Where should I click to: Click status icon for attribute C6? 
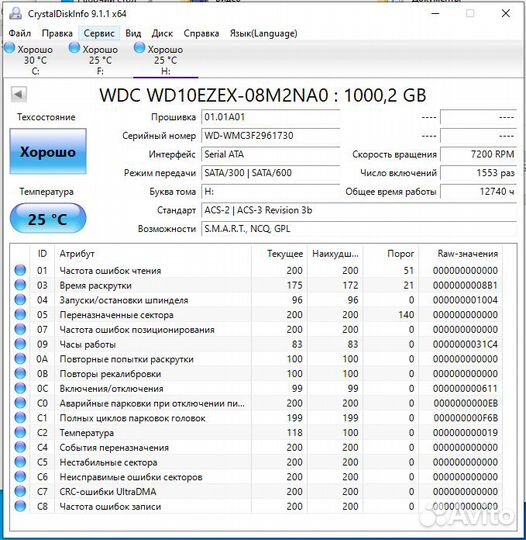click(x=20, y=477)
